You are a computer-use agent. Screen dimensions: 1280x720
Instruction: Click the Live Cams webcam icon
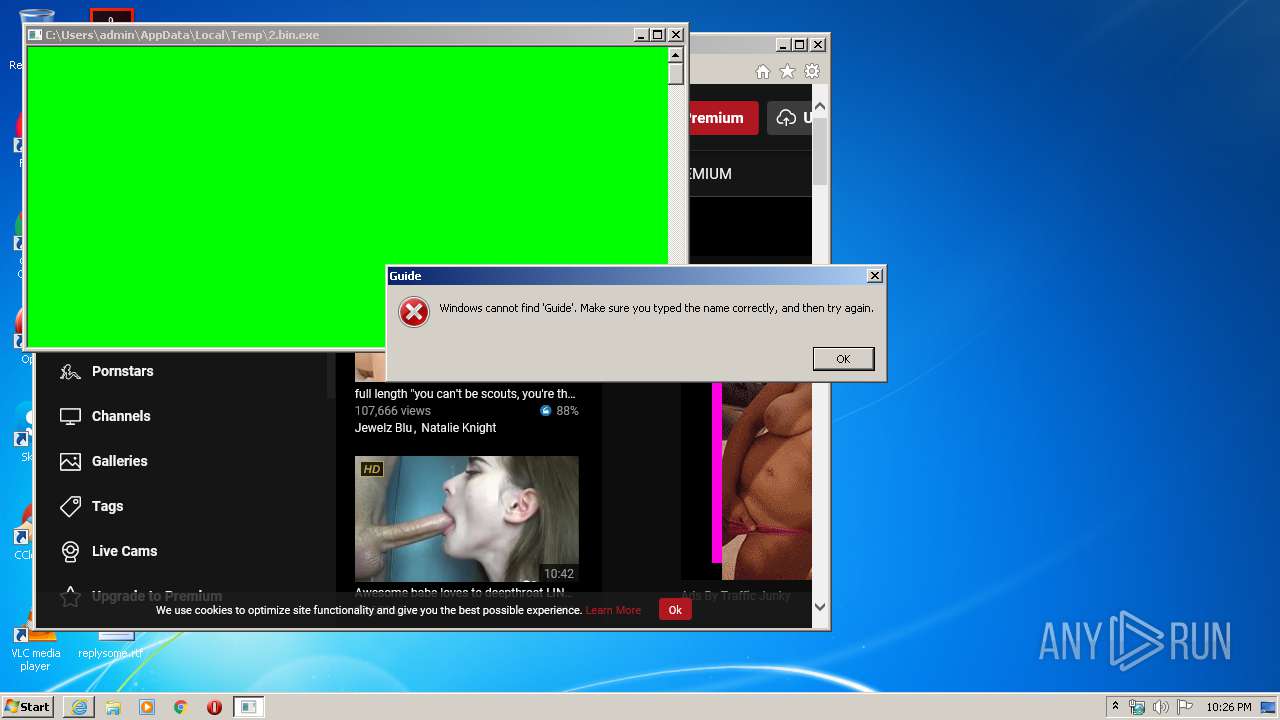tap(70, 551)
